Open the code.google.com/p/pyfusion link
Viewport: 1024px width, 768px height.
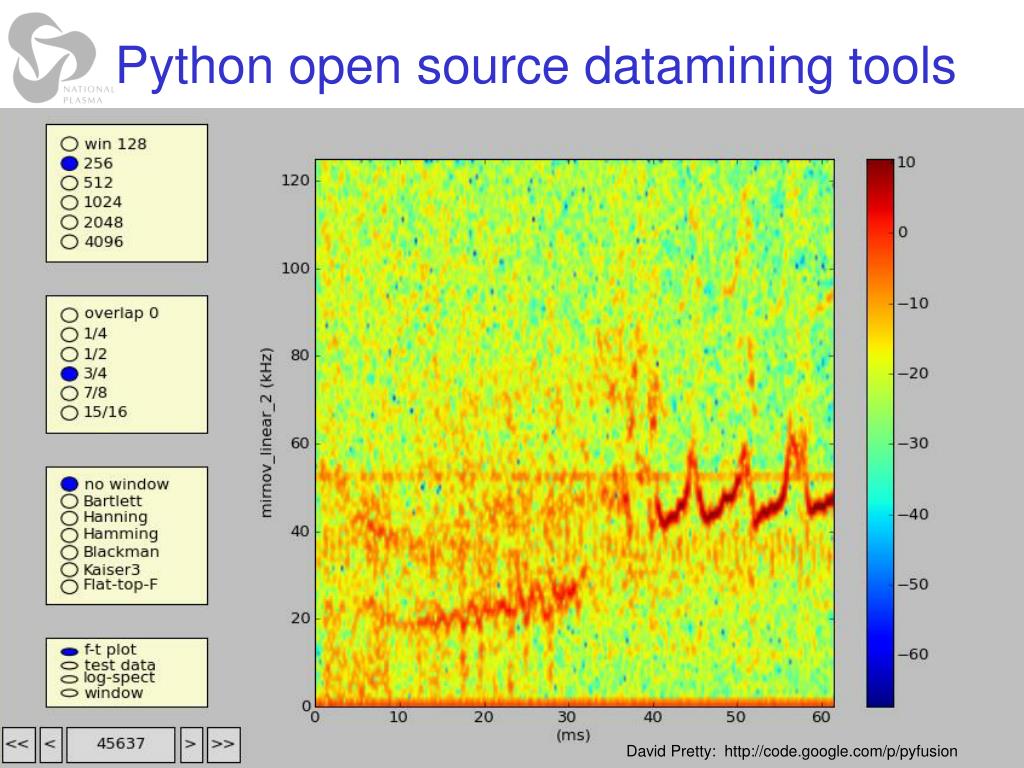click(x=840, y=751)
